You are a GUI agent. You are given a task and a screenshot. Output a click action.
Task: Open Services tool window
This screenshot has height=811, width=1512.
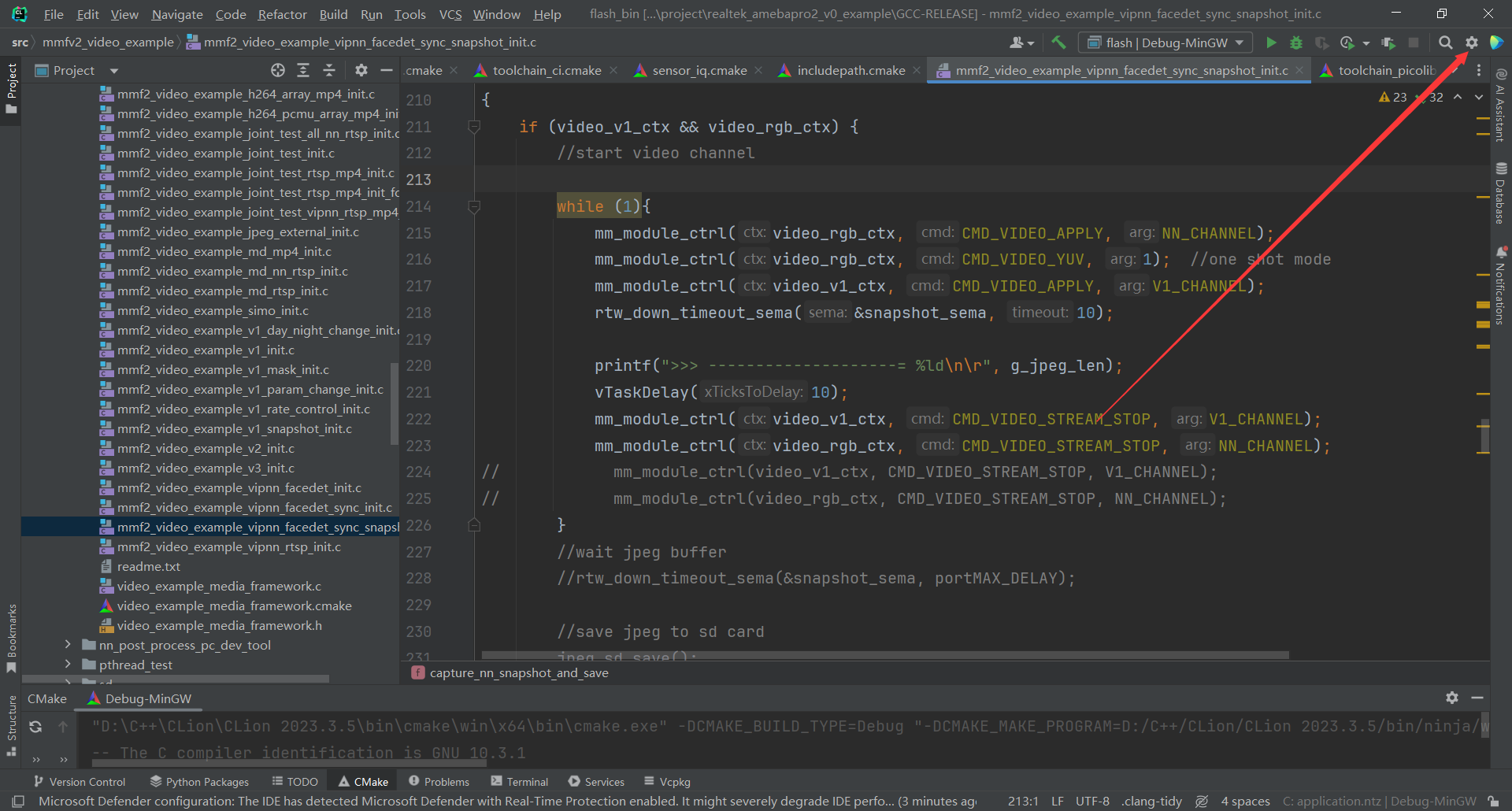pyautogui.click(x=596, y=781)
